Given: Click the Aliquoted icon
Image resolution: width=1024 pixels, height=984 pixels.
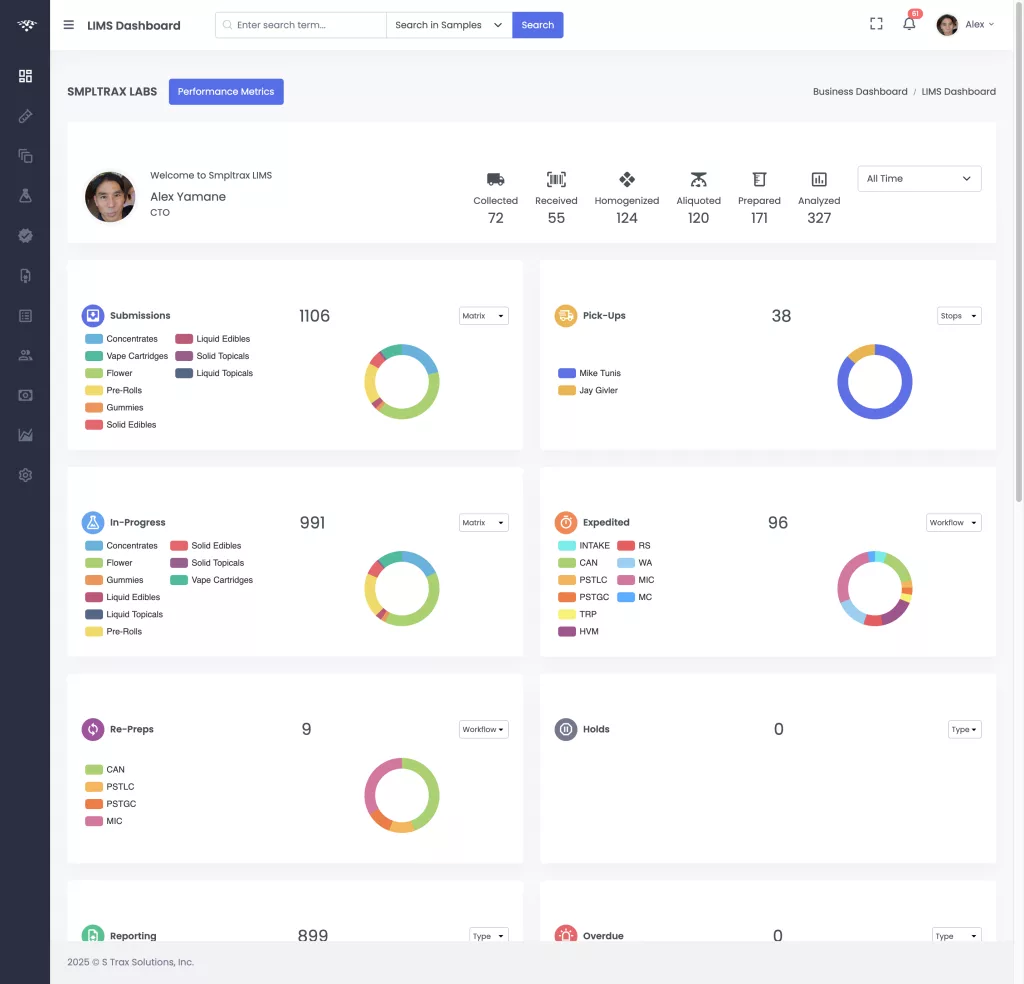Looking at the screenshot, I should point(699,179).
